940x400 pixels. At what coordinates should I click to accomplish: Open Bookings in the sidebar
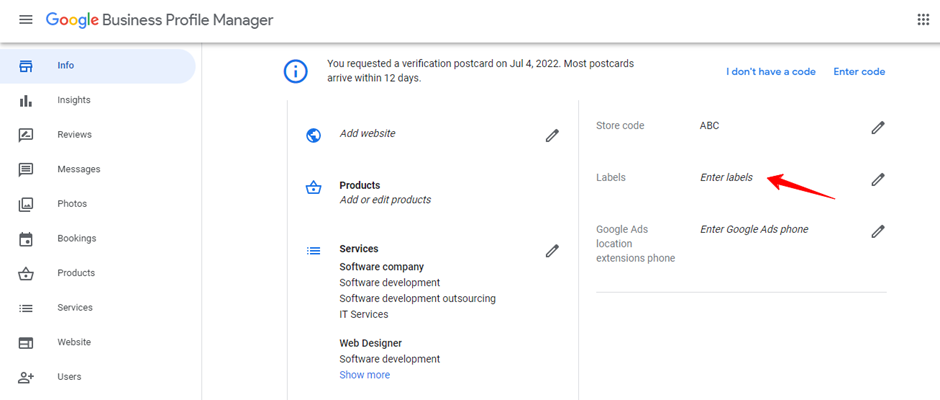76,238
